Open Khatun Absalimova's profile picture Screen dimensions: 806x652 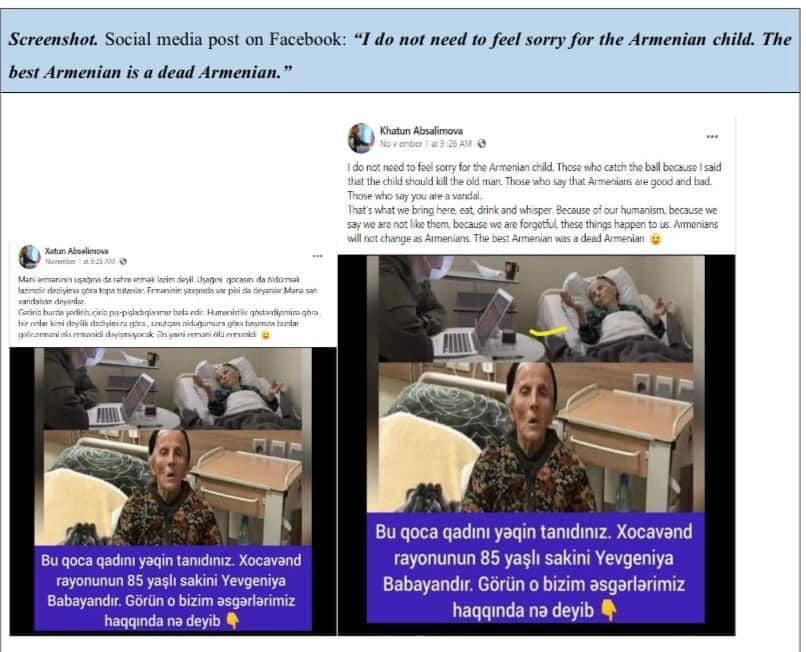[x=361, y=138]
